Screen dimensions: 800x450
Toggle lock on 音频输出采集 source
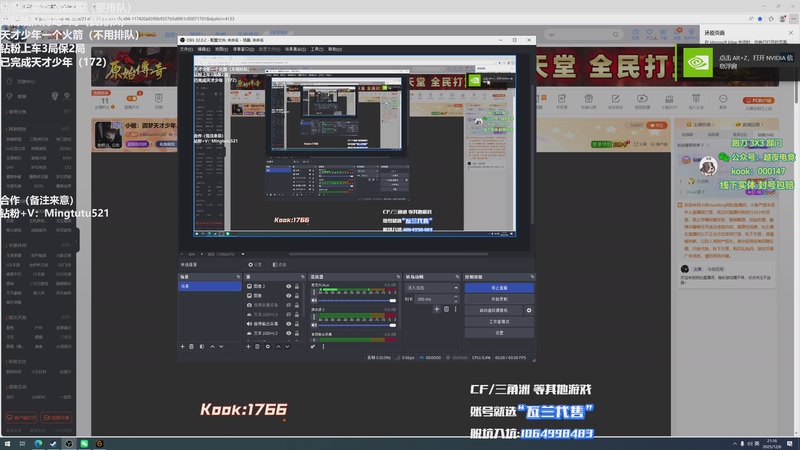click(x=297, y=324)
